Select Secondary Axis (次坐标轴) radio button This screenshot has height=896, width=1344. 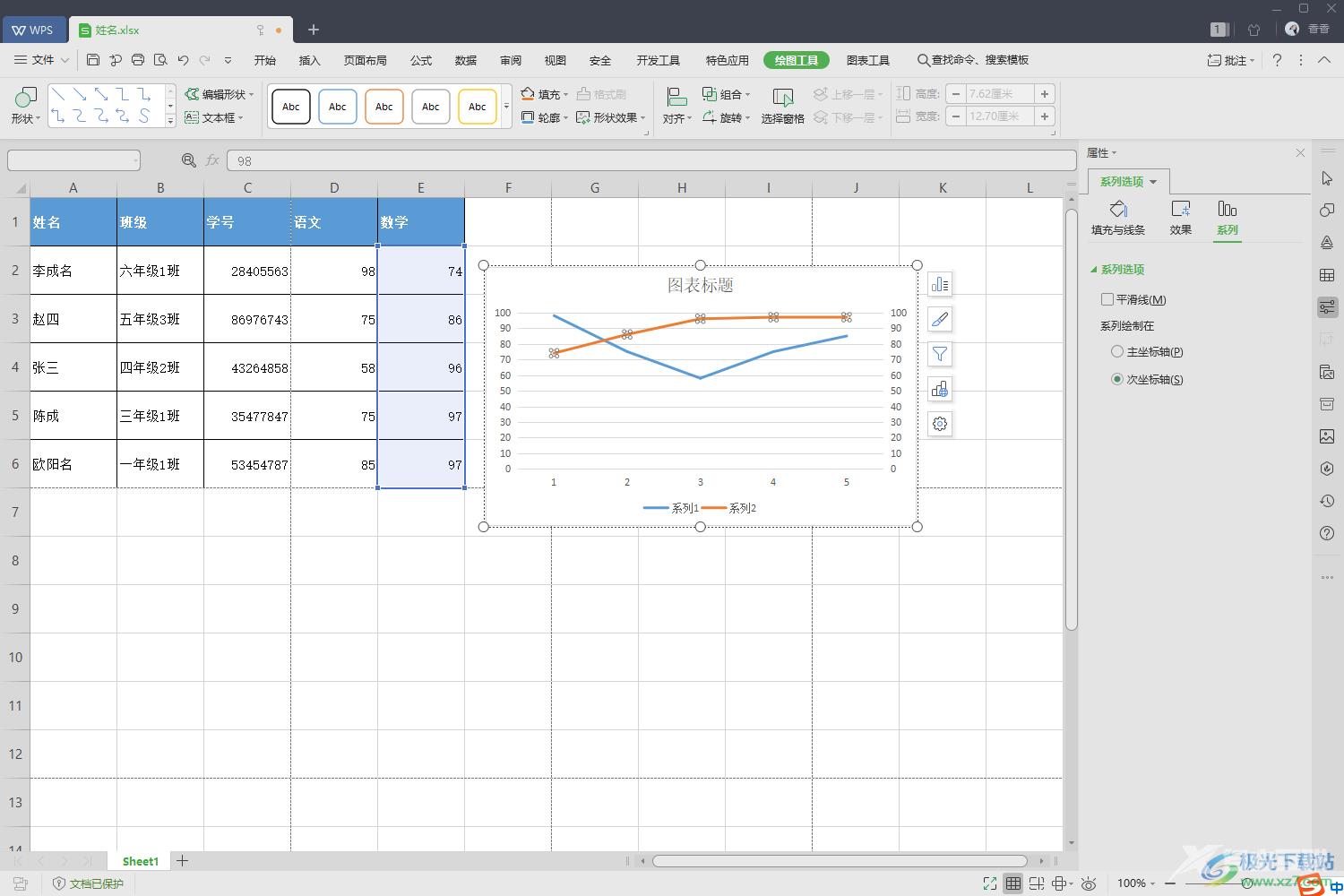pyautogui.click(x=1117, y=379)
